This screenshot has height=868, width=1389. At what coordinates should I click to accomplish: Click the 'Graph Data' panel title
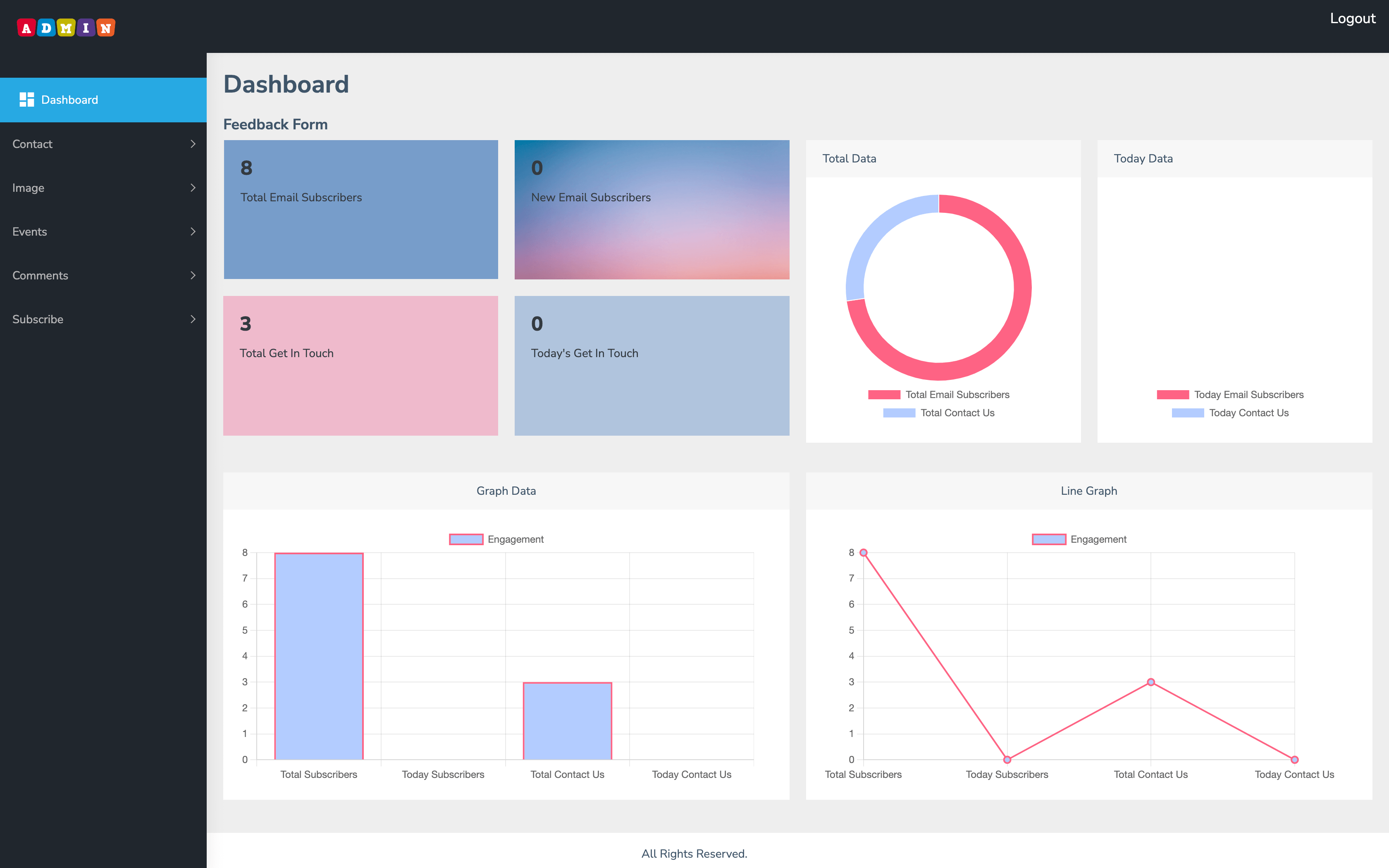pos(506,491)
